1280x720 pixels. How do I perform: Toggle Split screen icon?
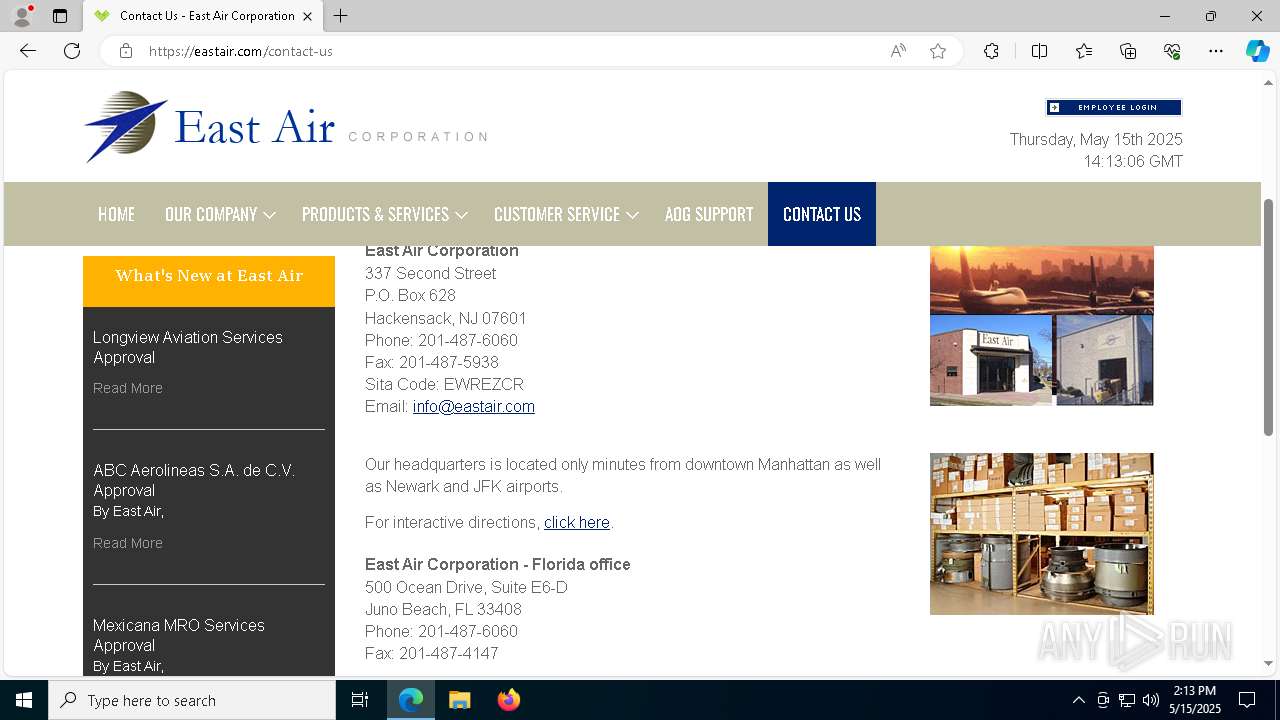pyautogui.click(x=1039, y=51)
